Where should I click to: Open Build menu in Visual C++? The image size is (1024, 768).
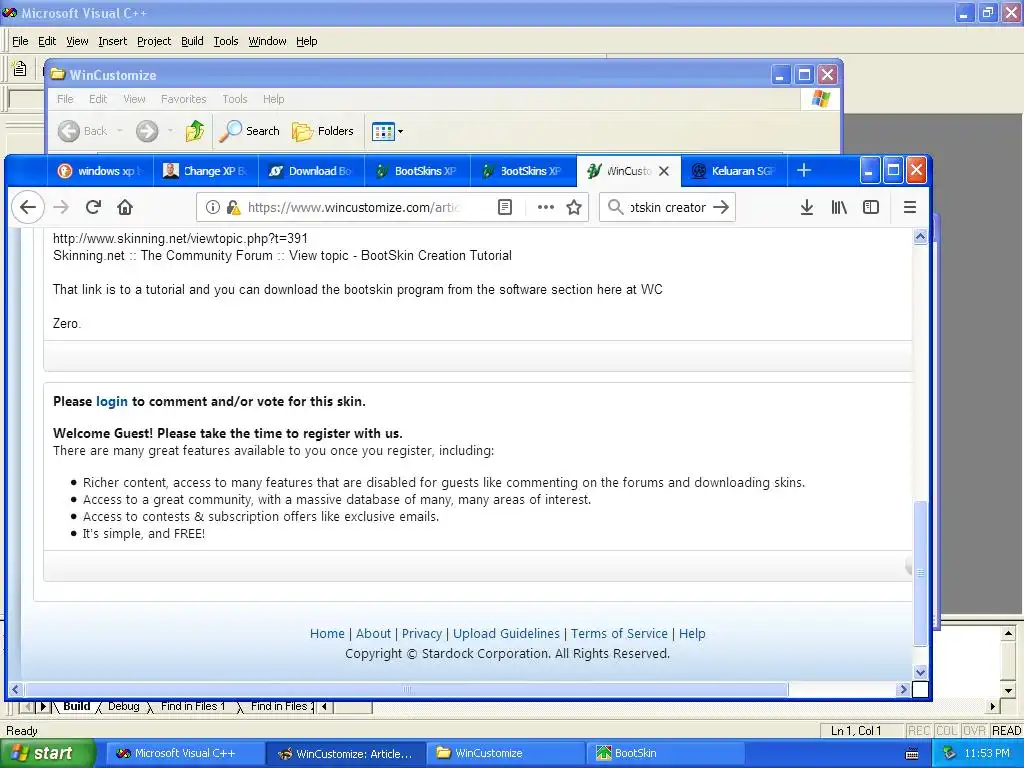pos(192,41)
